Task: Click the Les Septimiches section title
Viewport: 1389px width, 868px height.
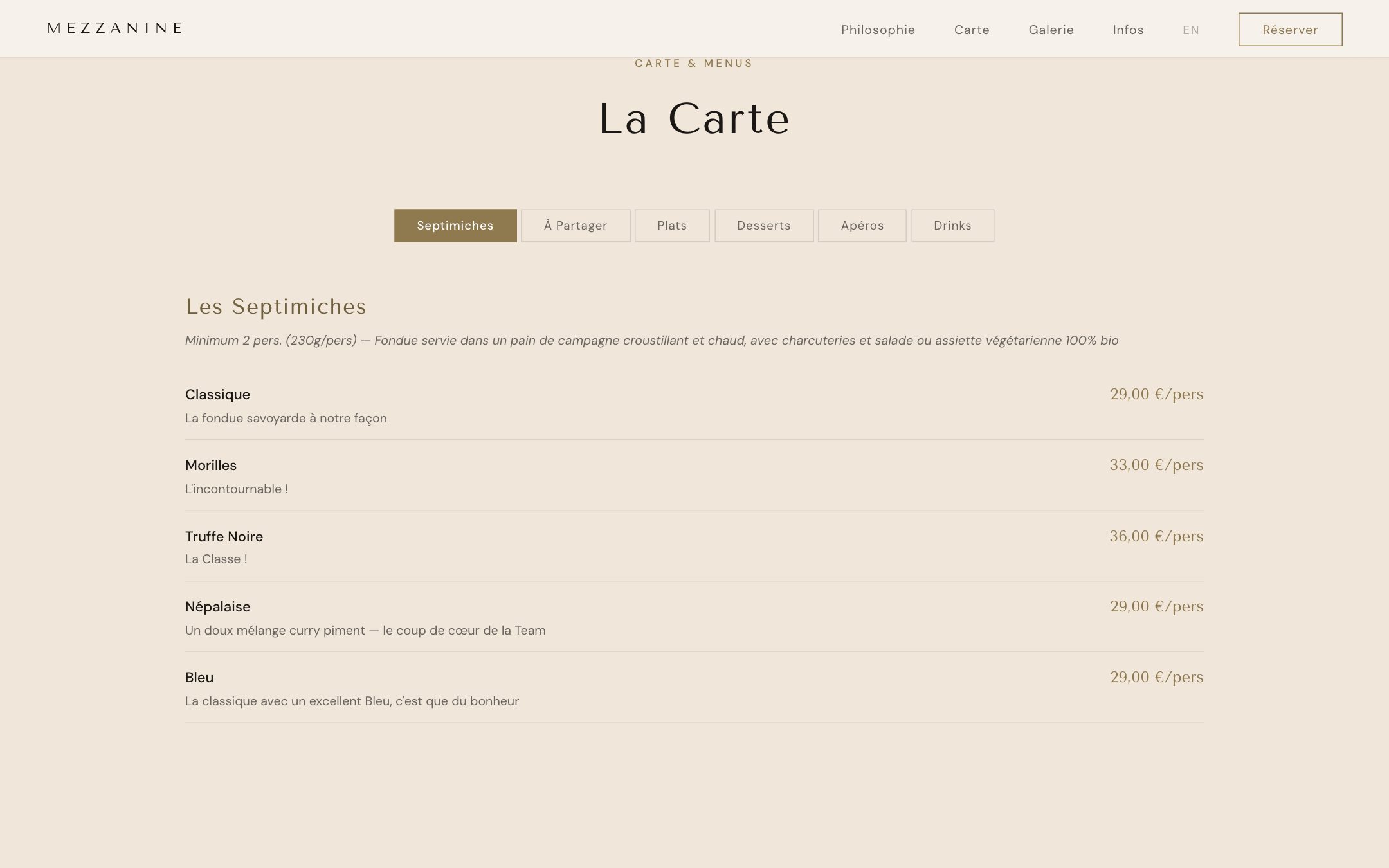Action: tap(276, 307)
